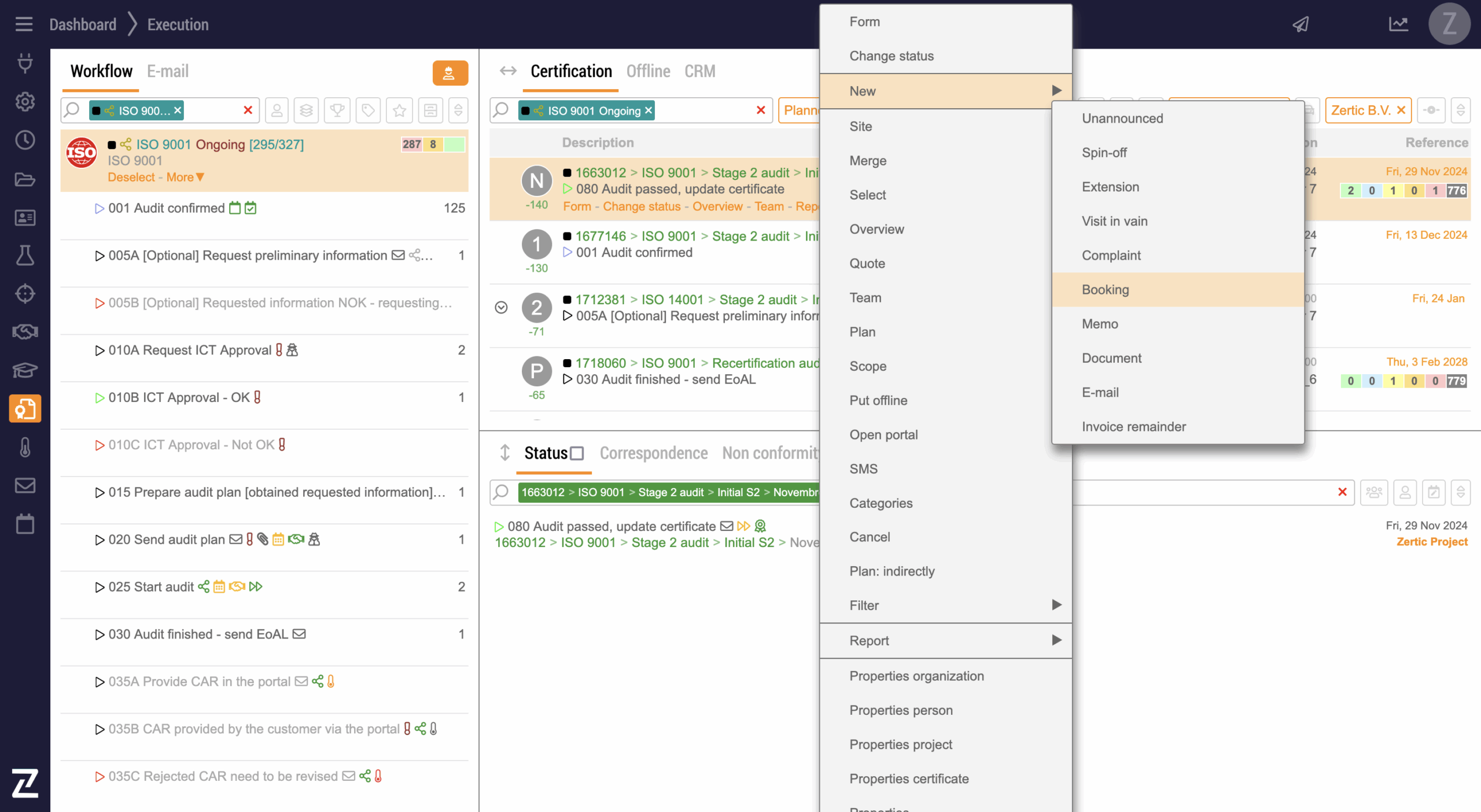Expand Deselect - More dropdown

click(185, 177)
